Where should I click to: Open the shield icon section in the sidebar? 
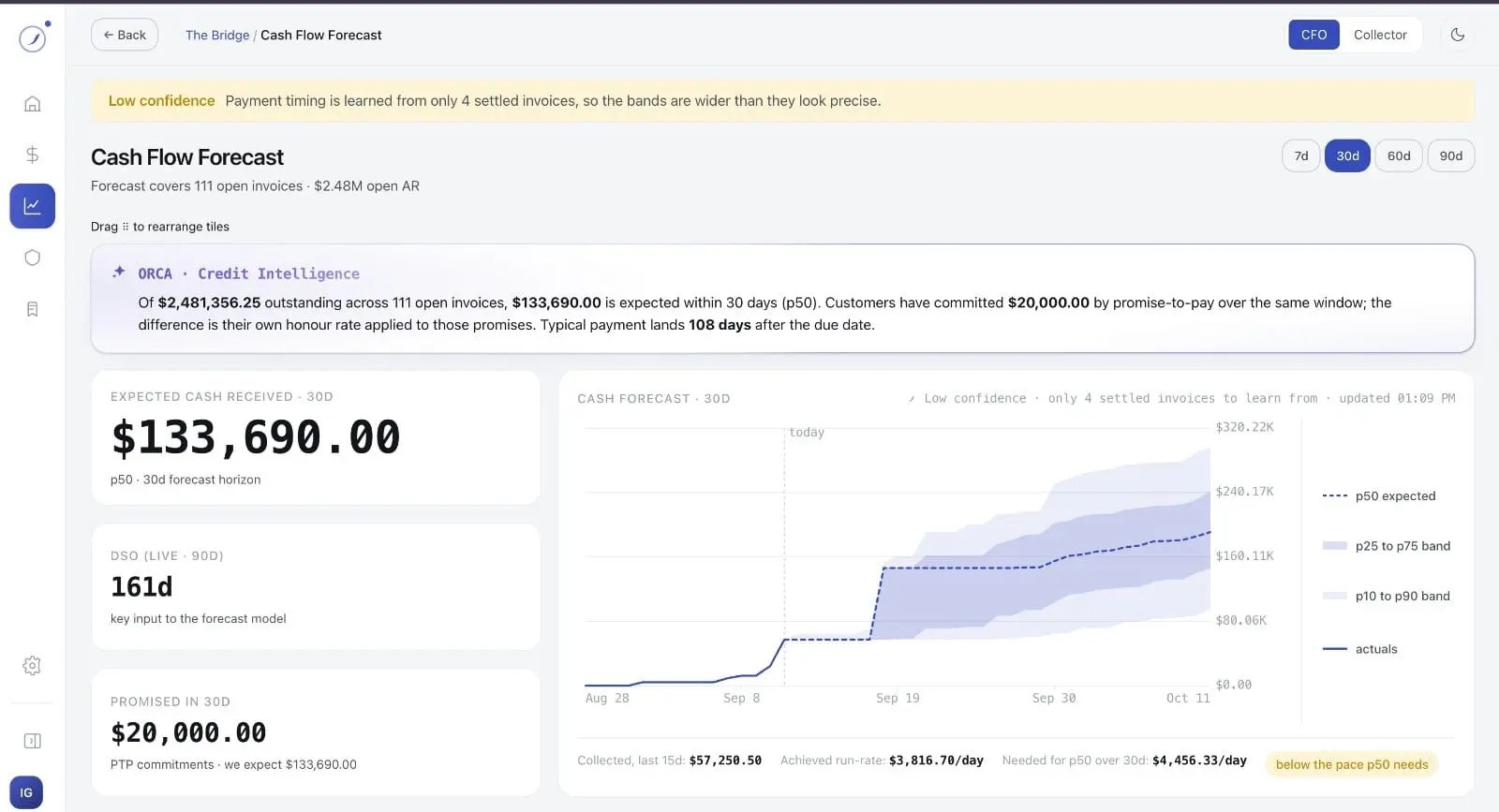pos(32,258)
